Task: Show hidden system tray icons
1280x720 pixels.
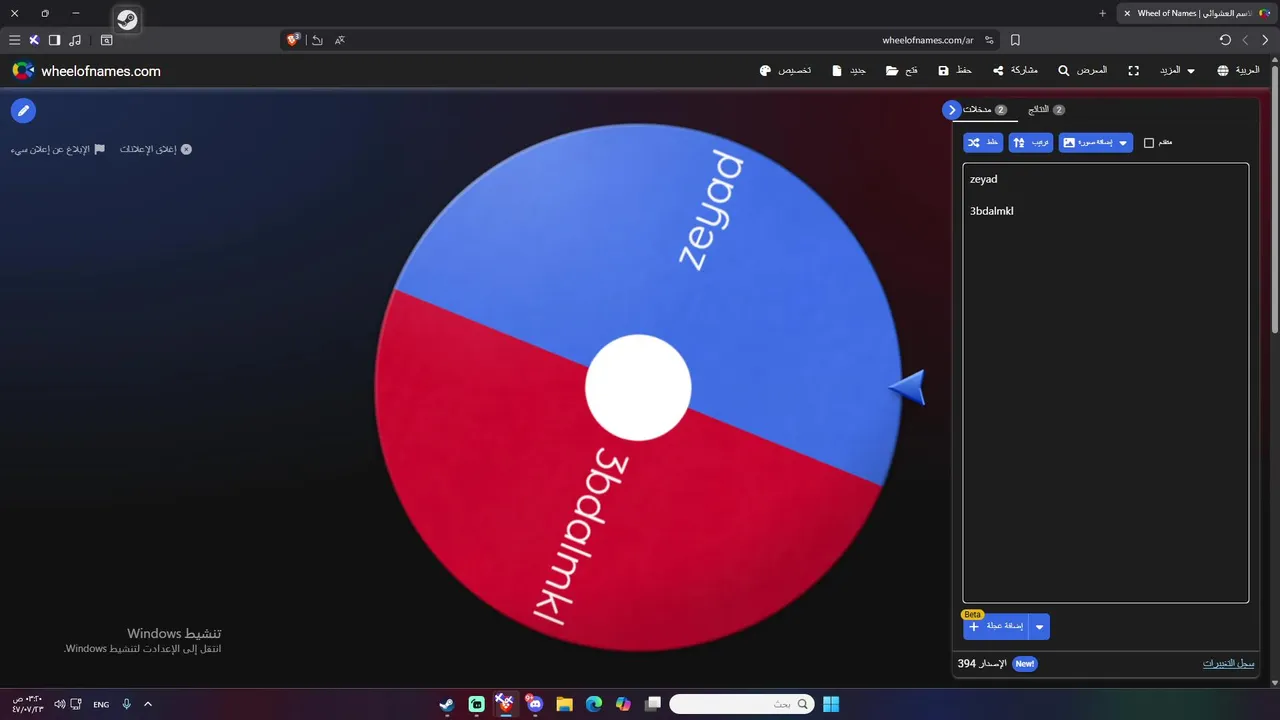Action: tap(148, 704)
